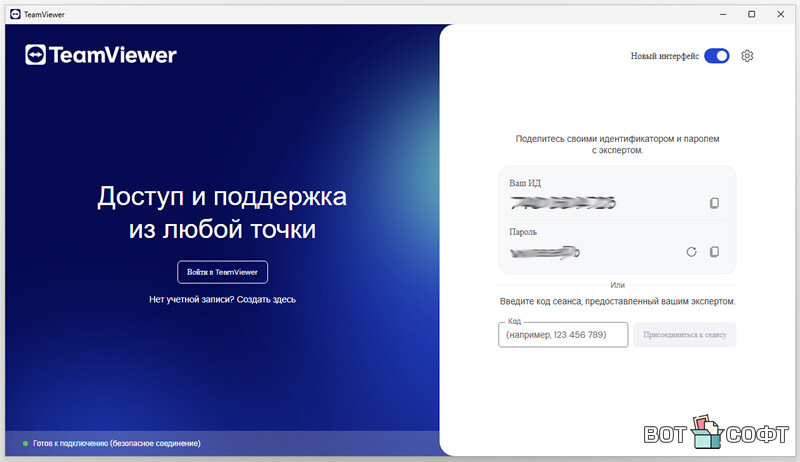
Task: Click the 'Присоединиться к сеансу' button
Action: (x=685, y=335)
